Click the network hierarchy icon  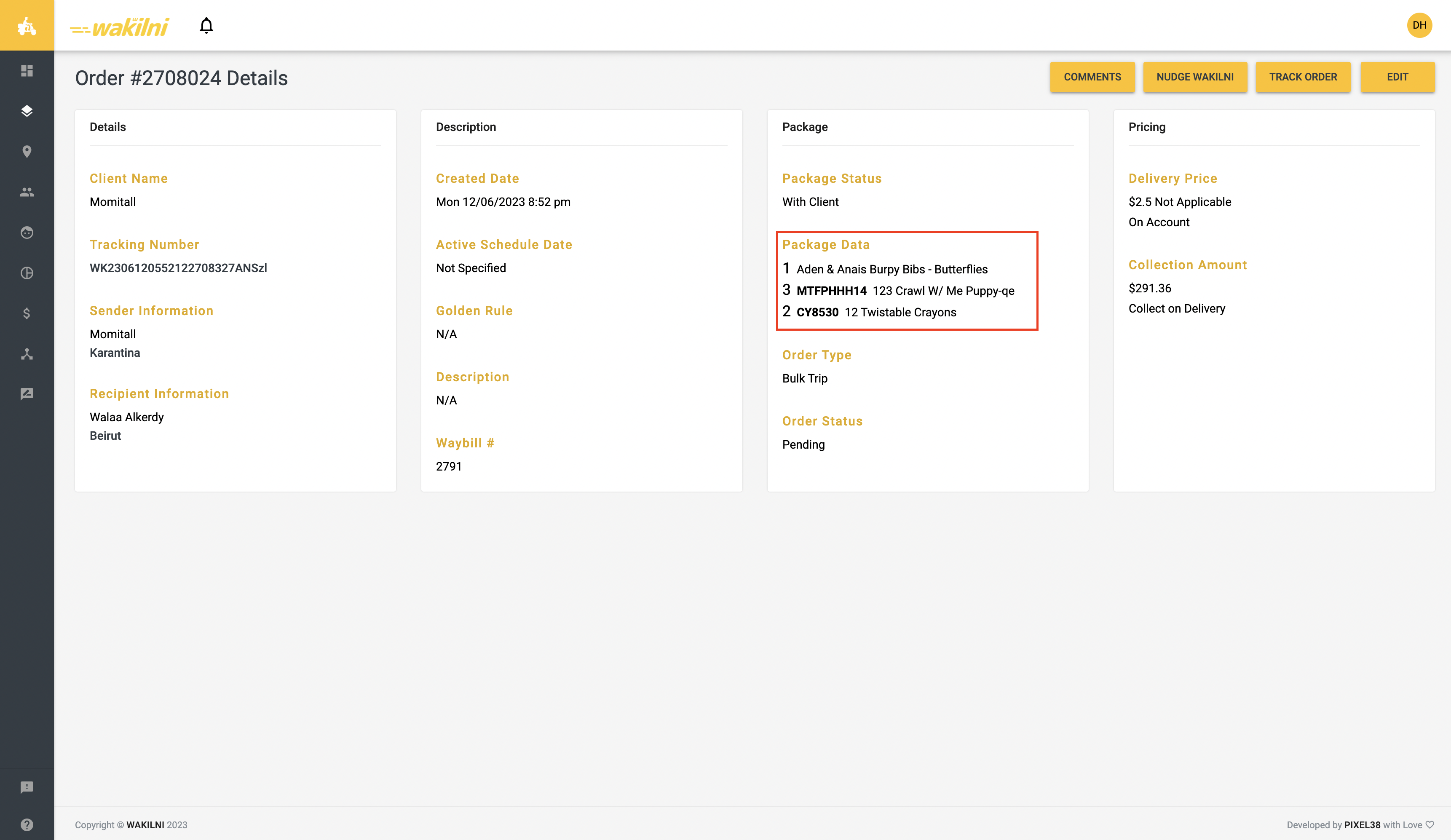[x=27, y=354]
